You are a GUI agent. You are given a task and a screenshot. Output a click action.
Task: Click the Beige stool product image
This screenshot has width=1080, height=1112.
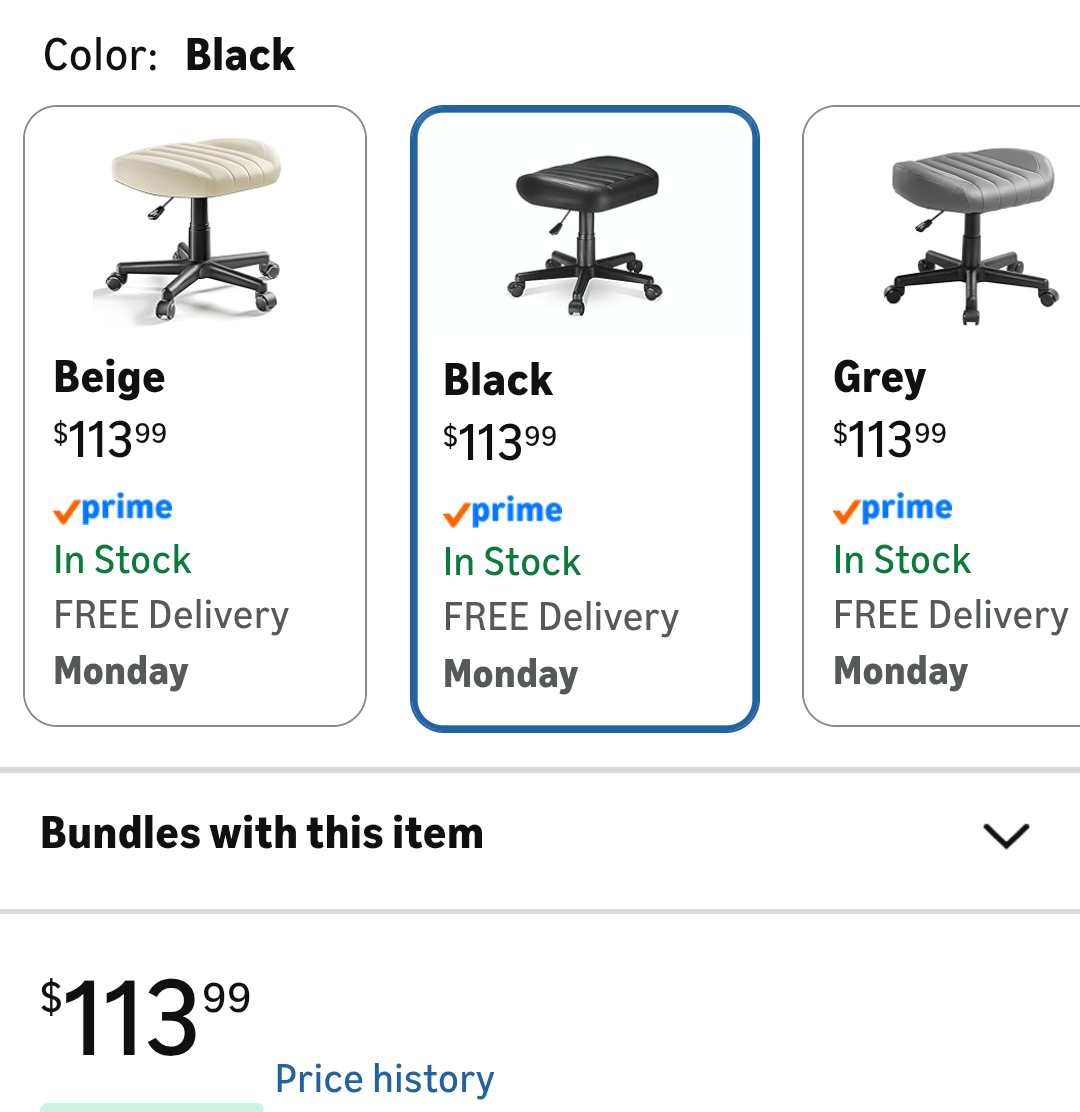(x=194, y=231)
